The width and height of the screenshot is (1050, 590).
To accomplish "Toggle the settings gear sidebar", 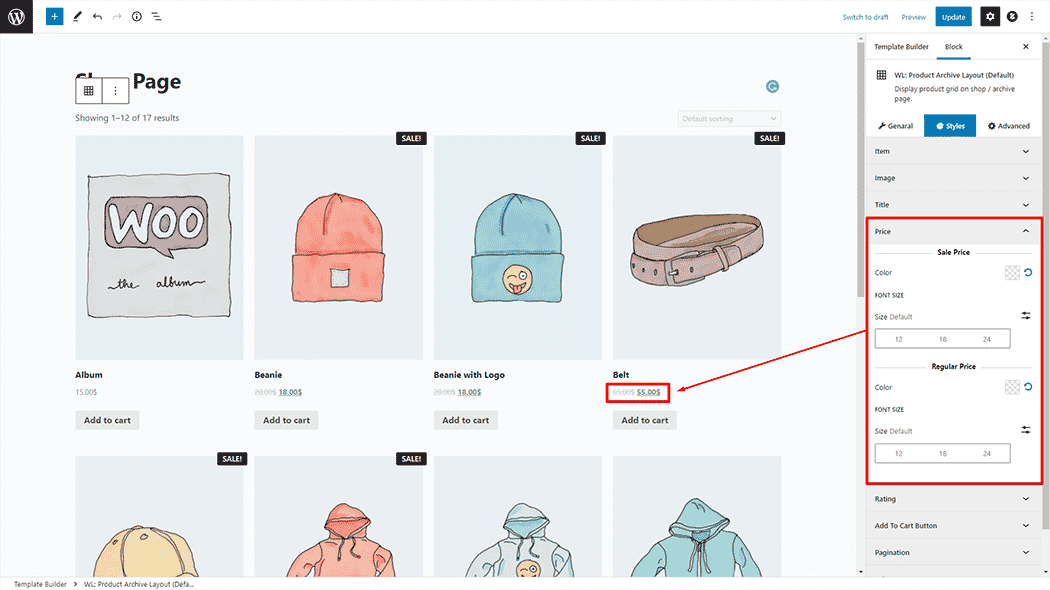I will pyautogui.click(x=989, y=17).
